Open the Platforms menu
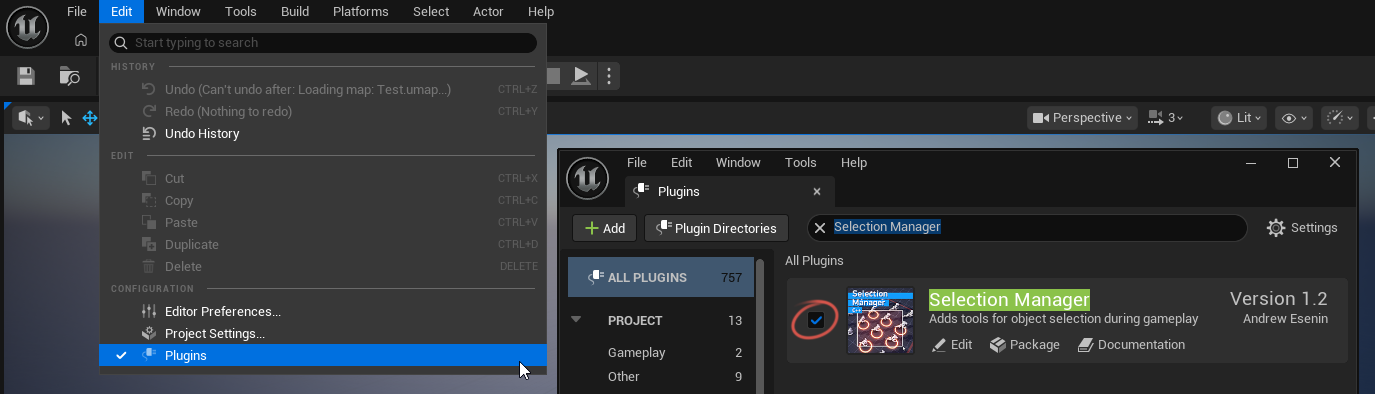Screen dimensions: 1375x394 coord(361,12)
